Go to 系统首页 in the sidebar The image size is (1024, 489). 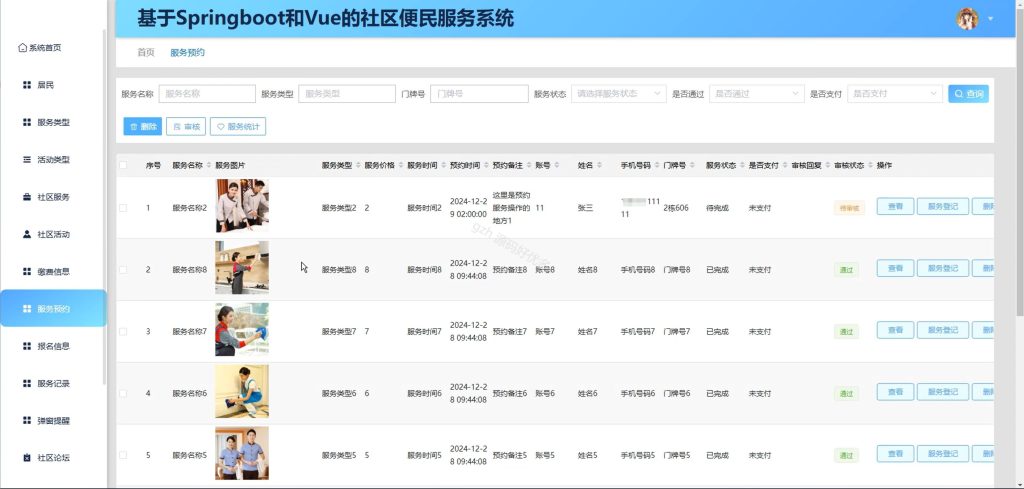pos(40,48)
